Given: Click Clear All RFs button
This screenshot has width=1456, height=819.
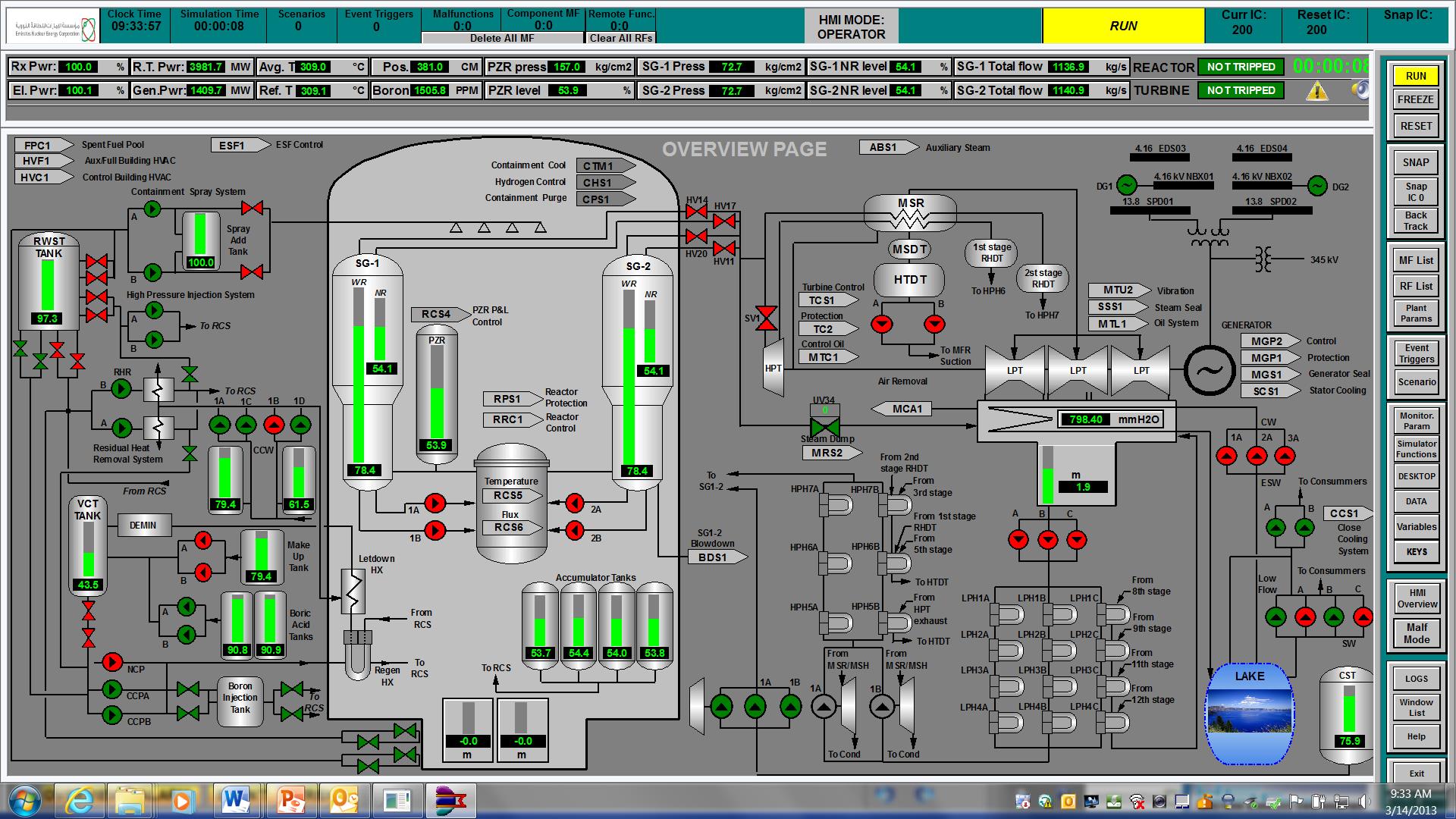Looking at the screenshot, I should pos(620,38).
